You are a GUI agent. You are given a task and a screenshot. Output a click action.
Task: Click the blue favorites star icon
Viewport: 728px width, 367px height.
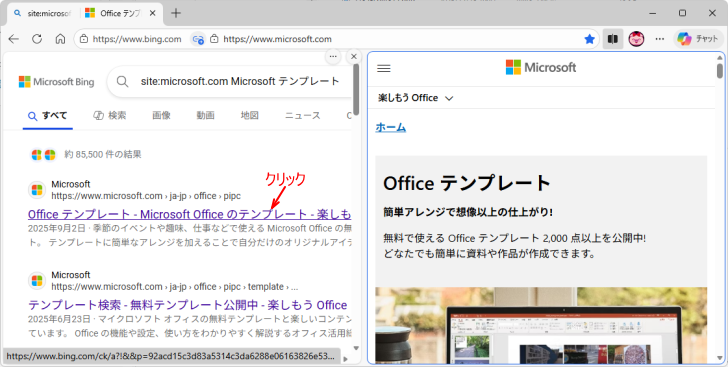[590, 39]
